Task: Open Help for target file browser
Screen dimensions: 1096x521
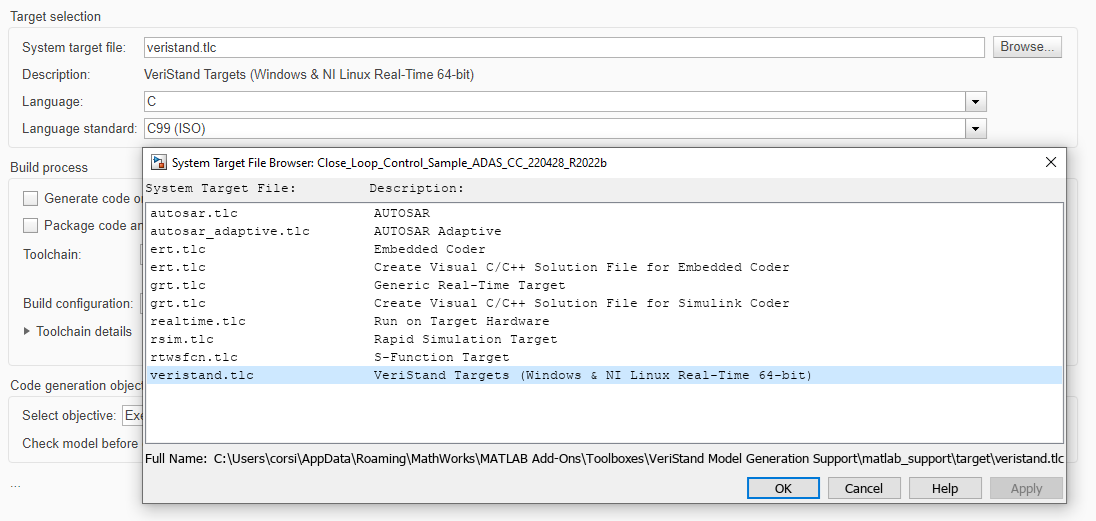Action: pyautogui.click(x=944, y=488)
